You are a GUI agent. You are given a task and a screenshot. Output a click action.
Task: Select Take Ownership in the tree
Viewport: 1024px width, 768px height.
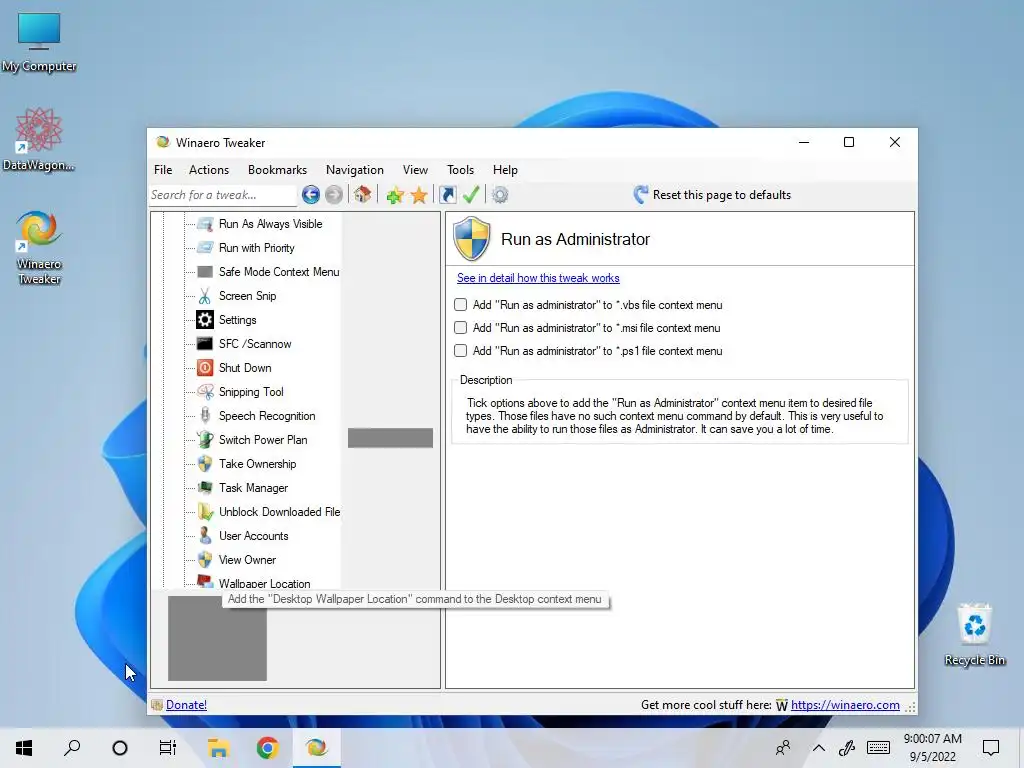pyautogui.click(x=257, y=464)
